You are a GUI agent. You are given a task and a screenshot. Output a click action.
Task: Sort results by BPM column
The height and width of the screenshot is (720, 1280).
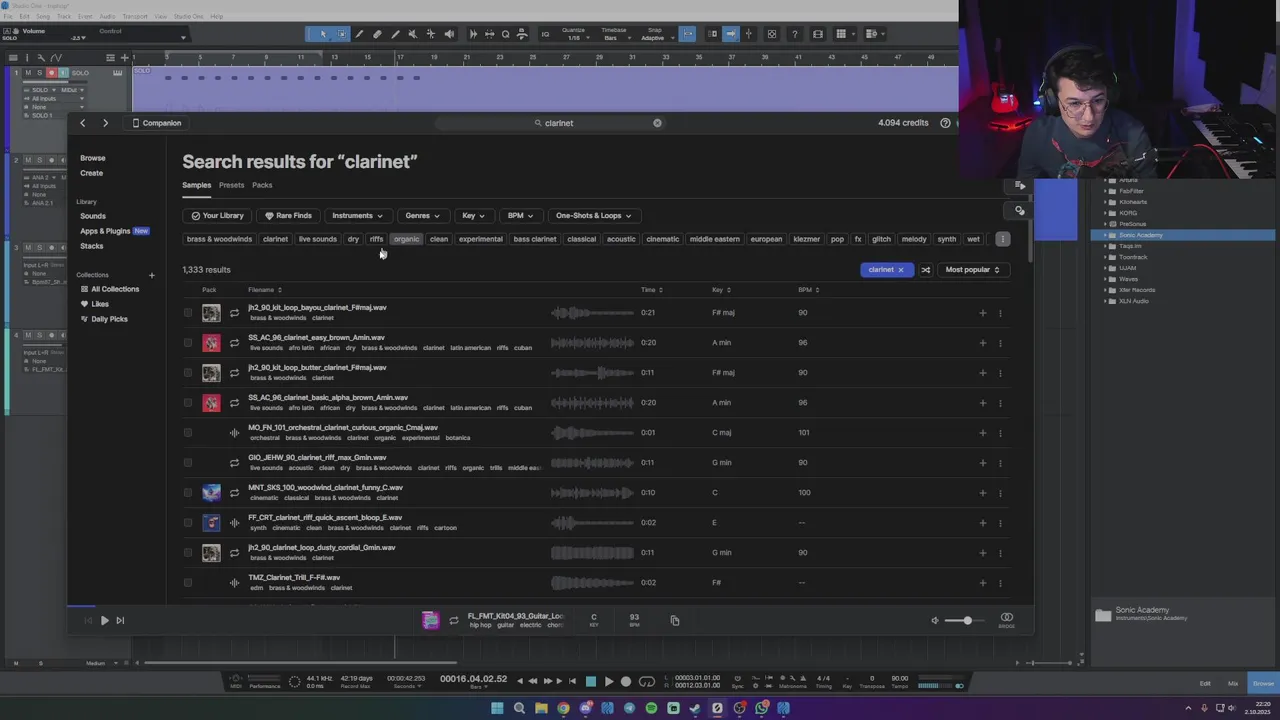coord(808,290)
